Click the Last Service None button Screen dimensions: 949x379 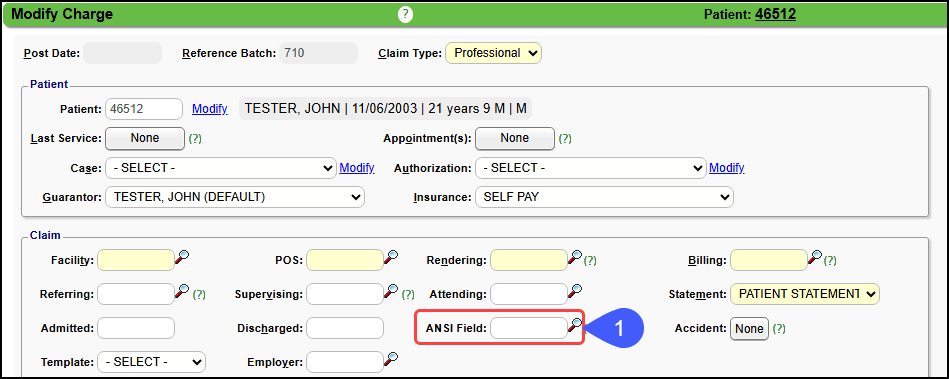pos(145,138)
